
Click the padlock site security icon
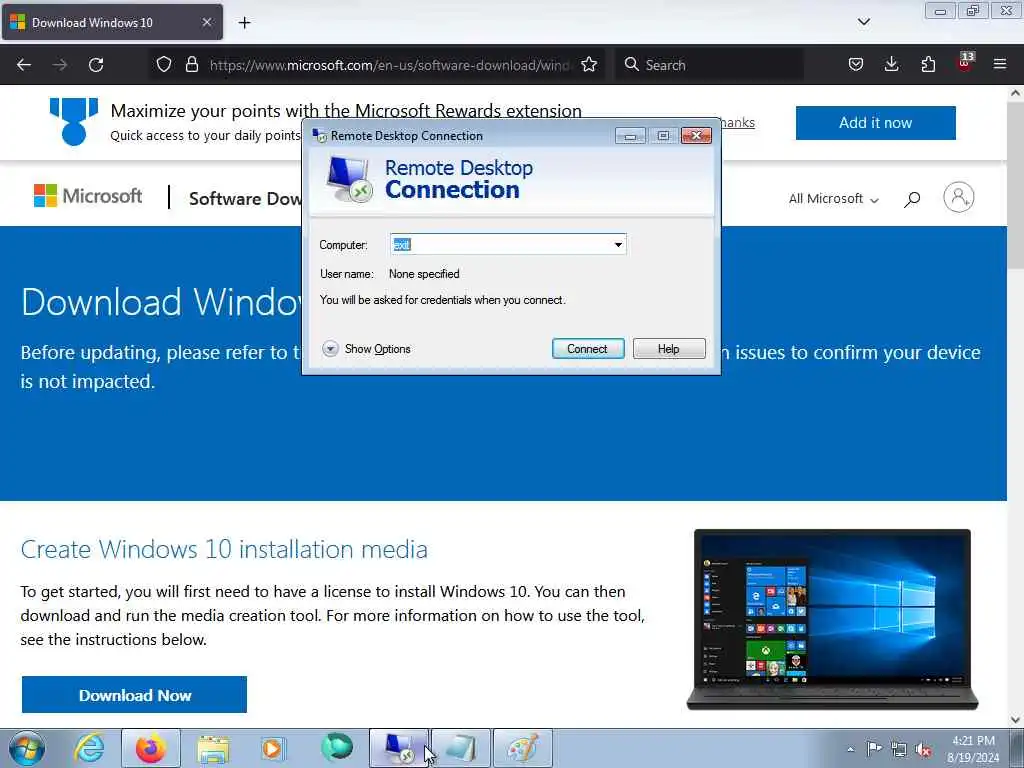[x=191, y=65]
